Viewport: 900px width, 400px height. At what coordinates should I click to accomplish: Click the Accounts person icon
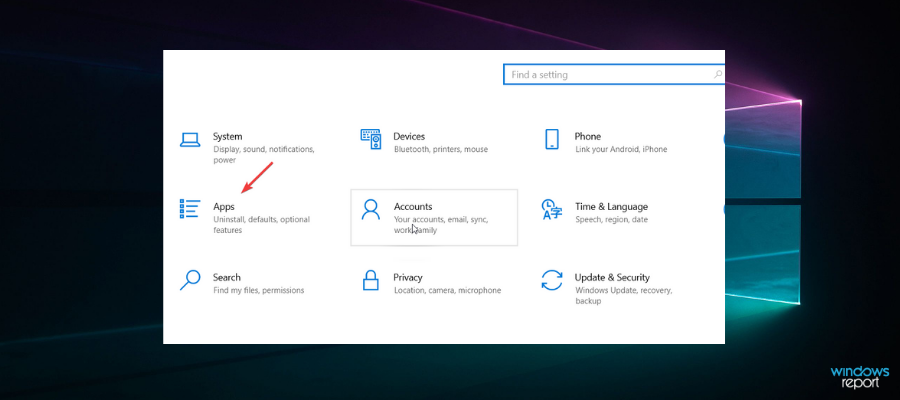tap(371, 209)
